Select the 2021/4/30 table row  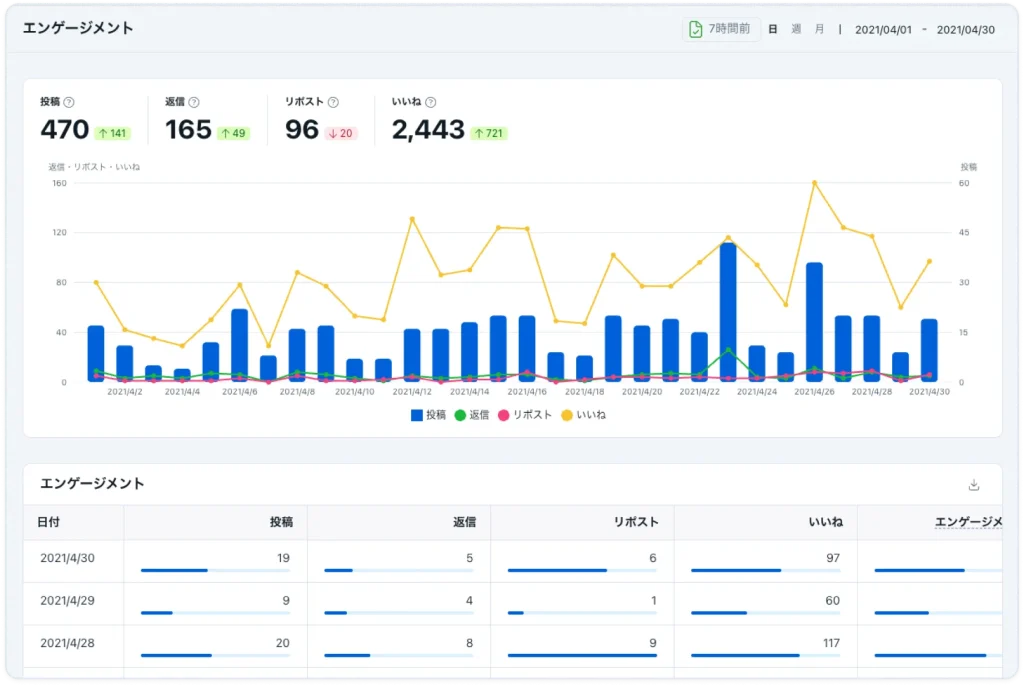coord(68,558)
